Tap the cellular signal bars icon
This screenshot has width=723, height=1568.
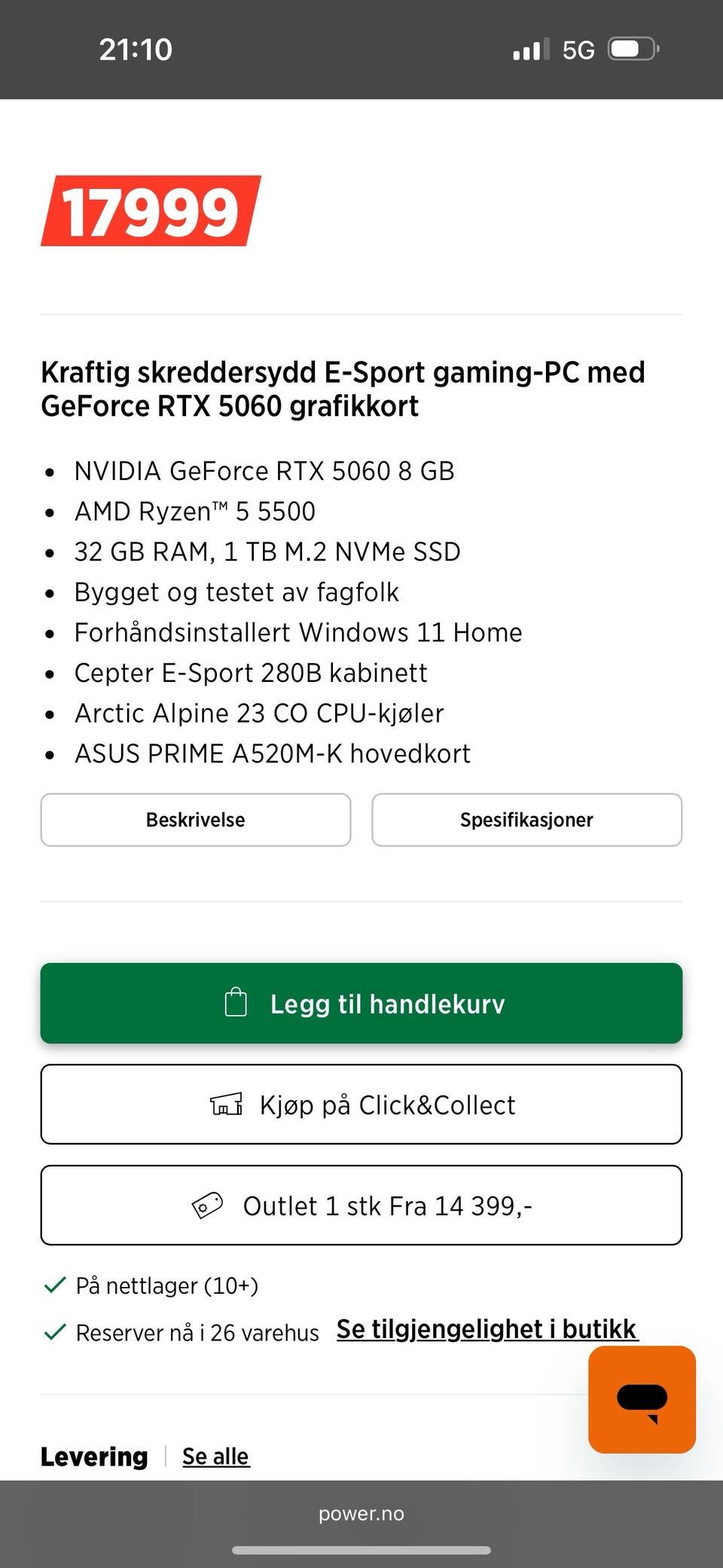(x=531, y=50)
